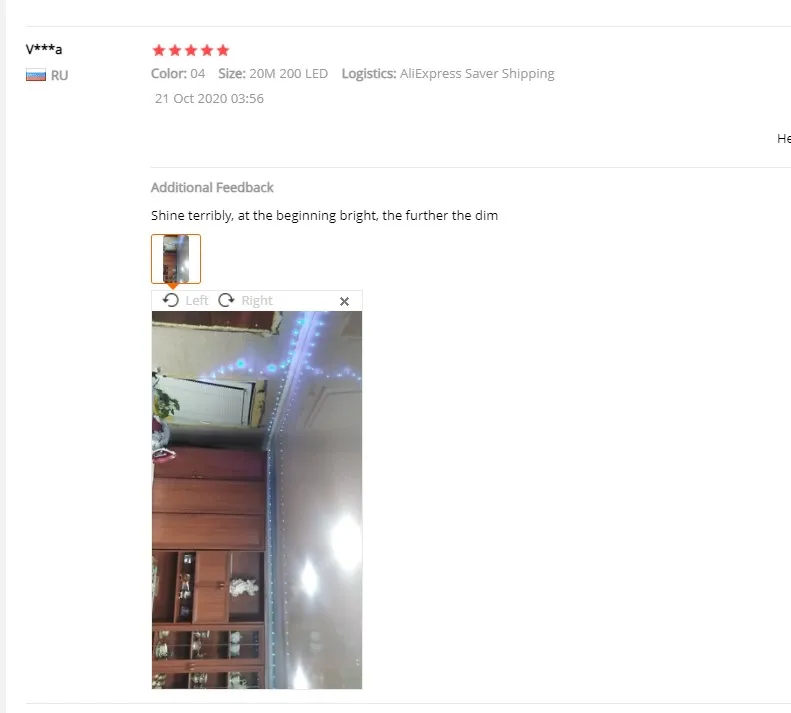
Task: Click the third red rating star
Action: coord(191,50)
